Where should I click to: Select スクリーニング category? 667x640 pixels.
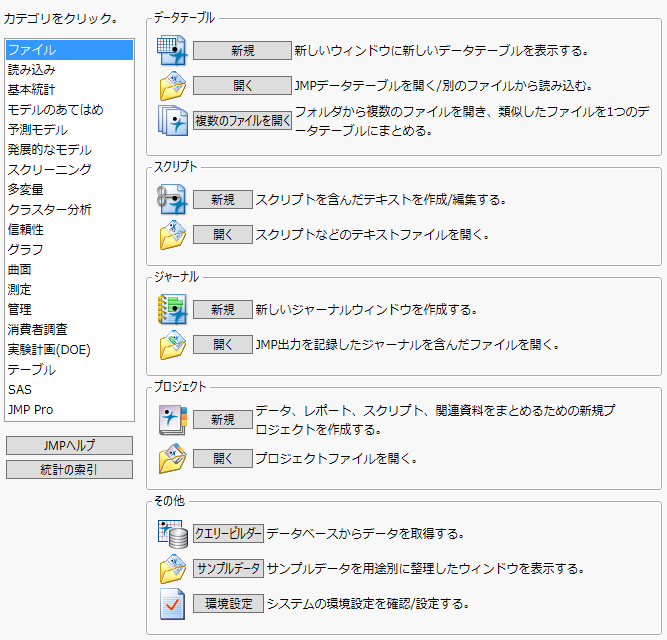69,170
